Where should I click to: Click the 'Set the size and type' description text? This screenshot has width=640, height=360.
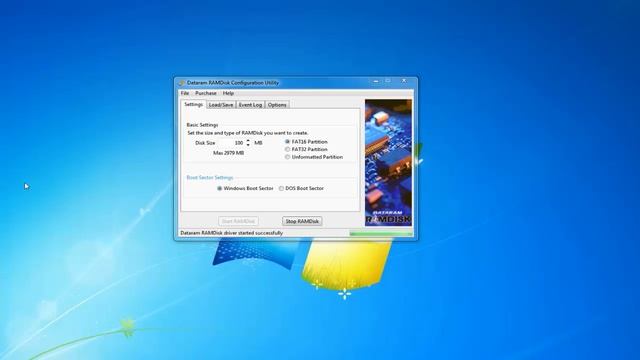coord(248,133)
